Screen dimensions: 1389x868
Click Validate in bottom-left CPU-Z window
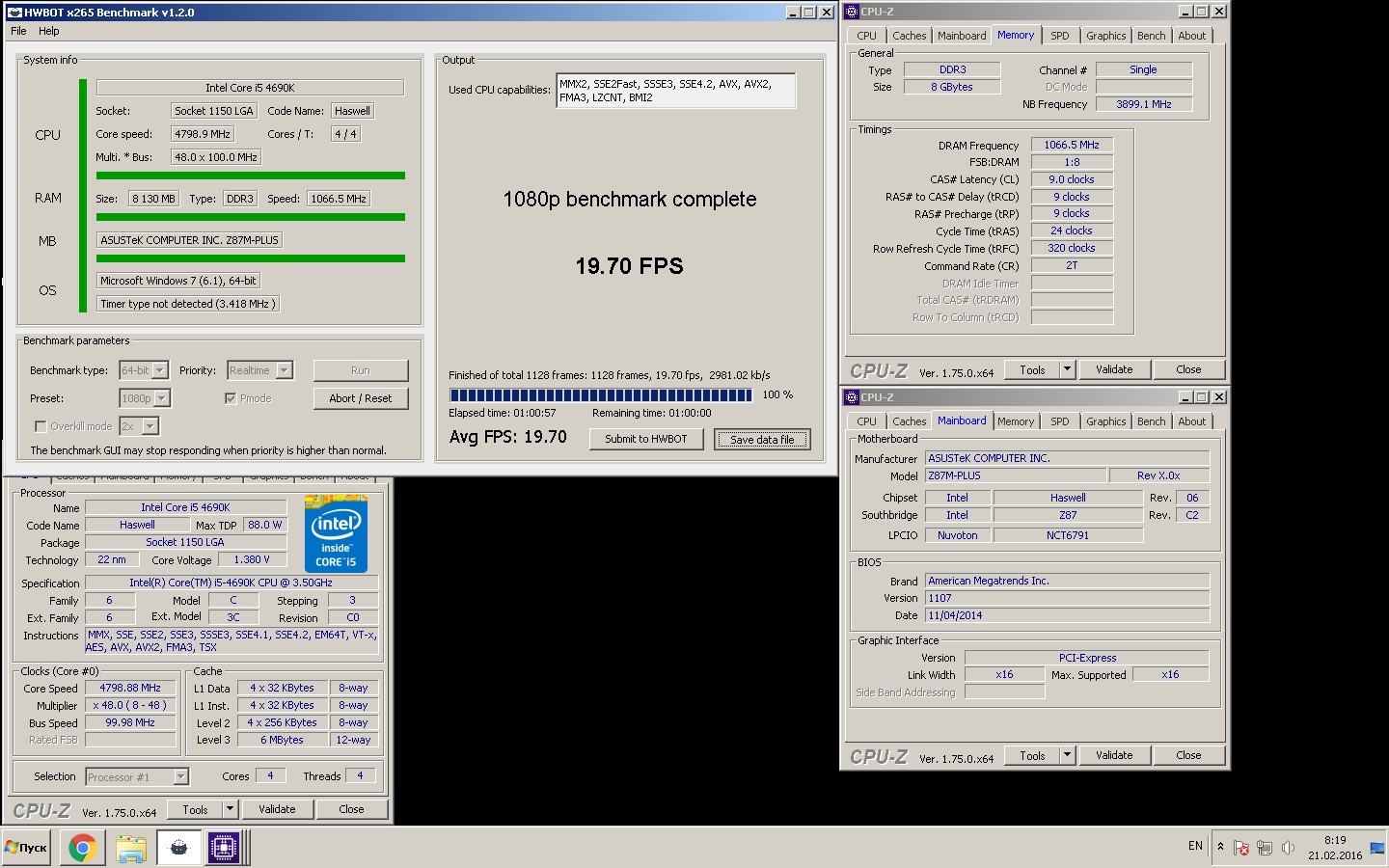click(x=277, y=809)
